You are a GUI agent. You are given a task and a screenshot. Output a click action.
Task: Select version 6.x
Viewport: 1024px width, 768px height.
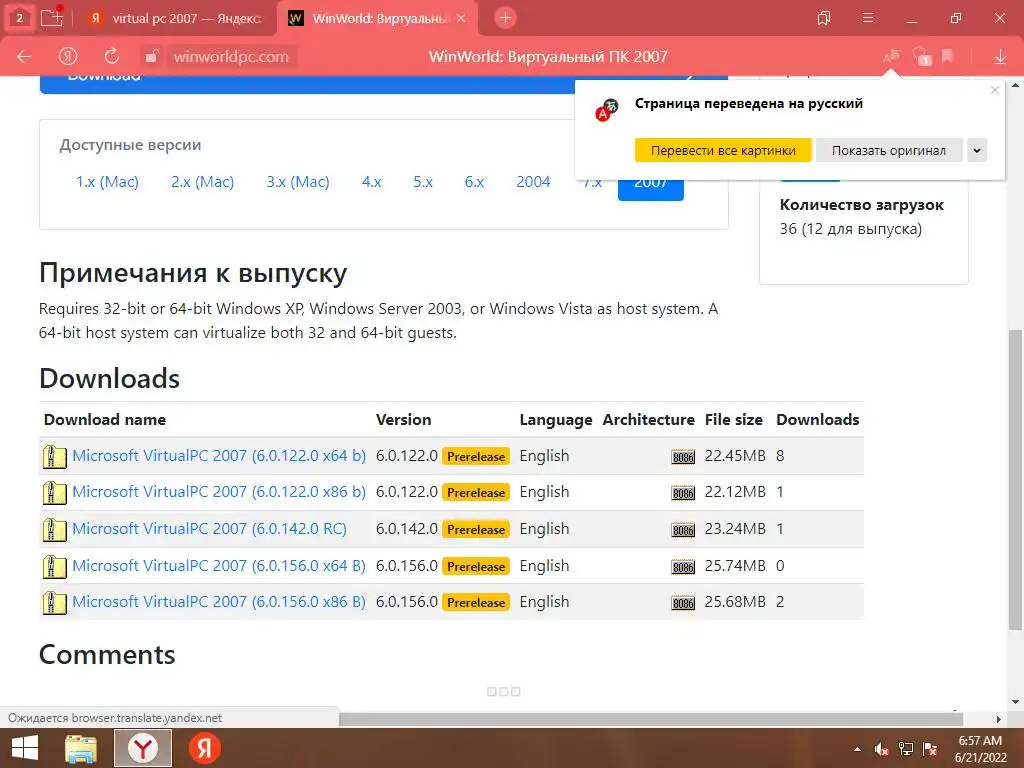(474, 182)
